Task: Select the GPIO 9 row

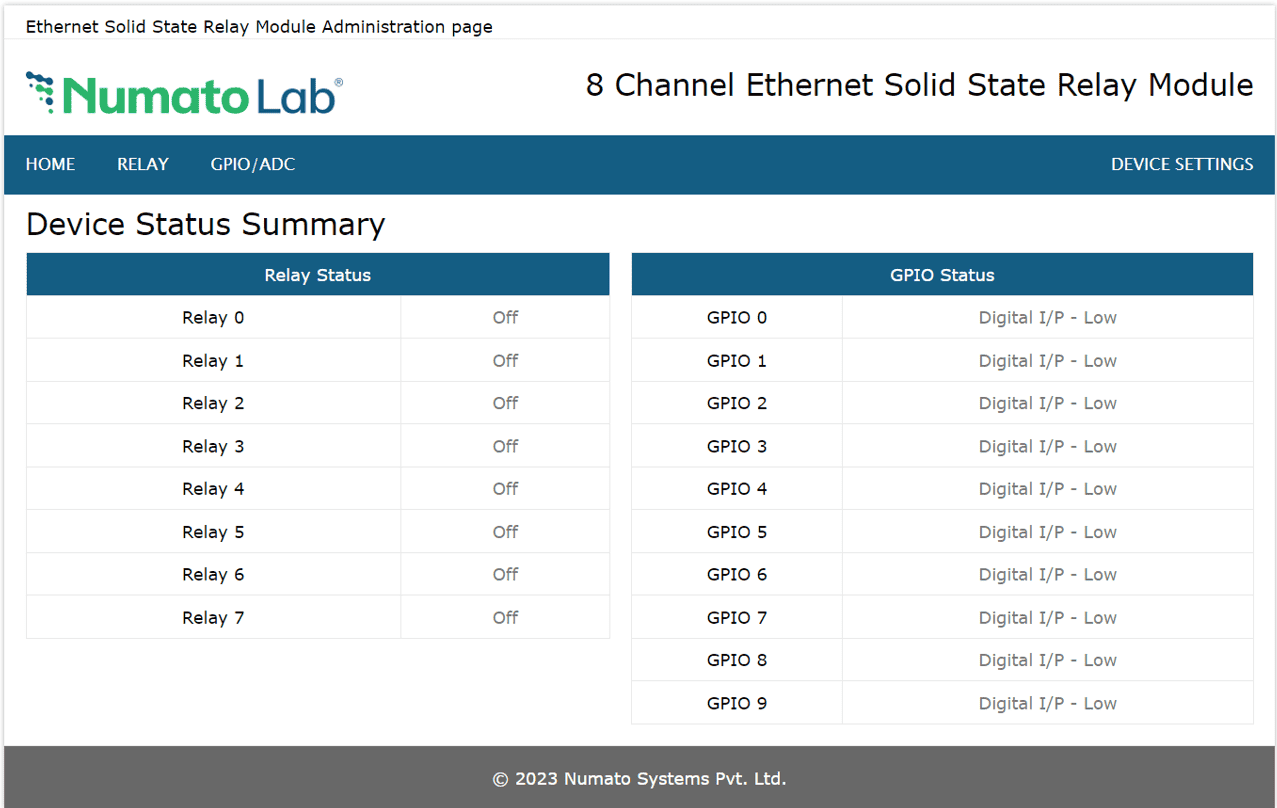Action: (736, 703)
